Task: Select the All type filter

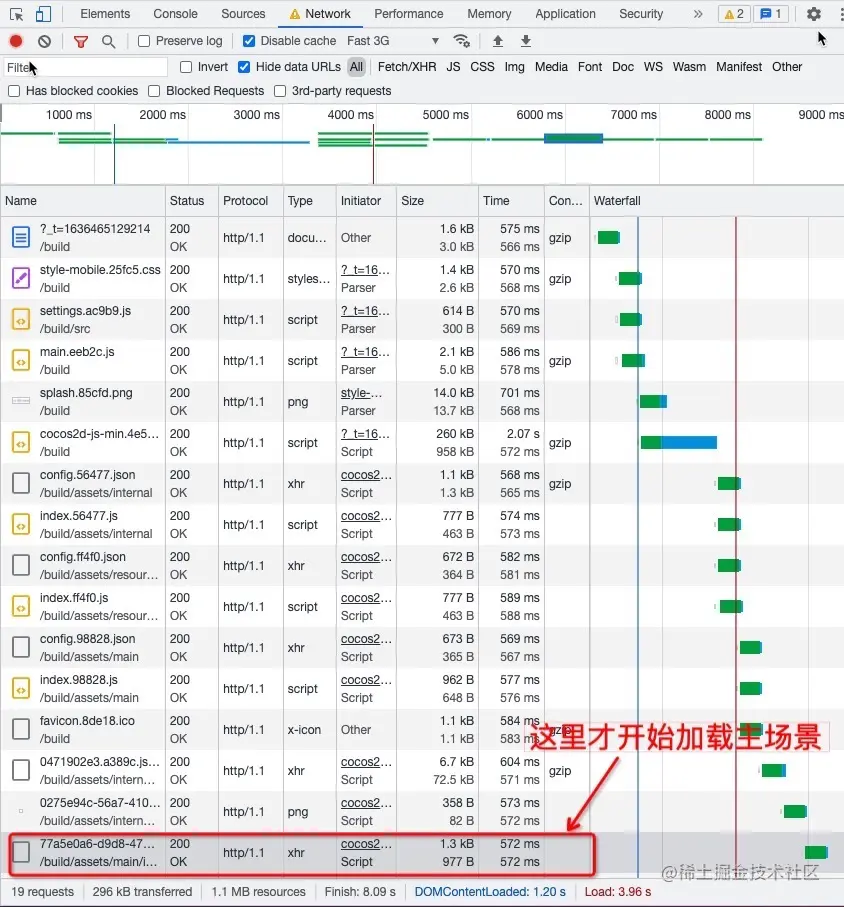Action: click(x=356, y=67)
